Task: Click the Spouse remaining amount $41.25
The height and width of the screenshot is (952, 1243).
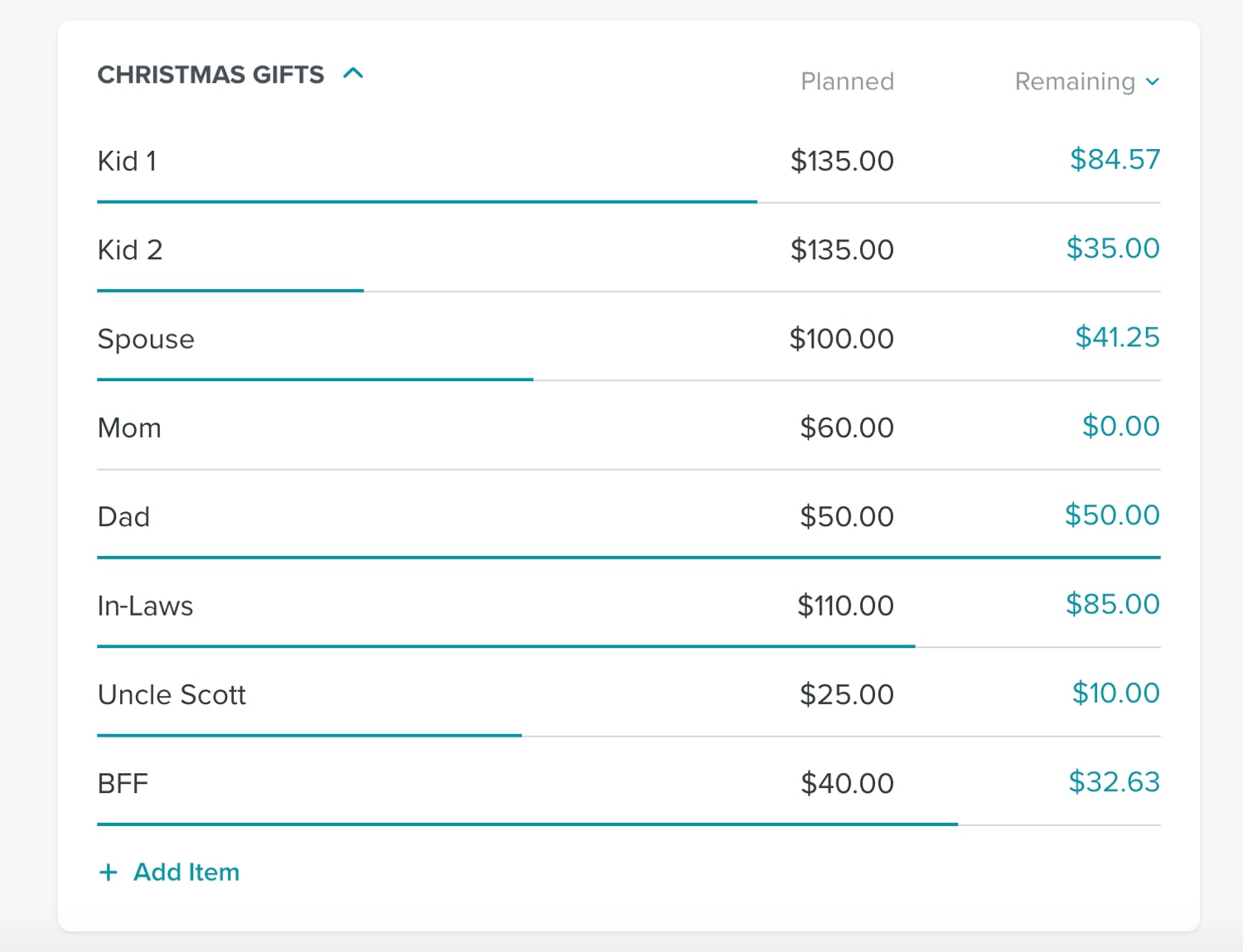Action: [1117, 337]
